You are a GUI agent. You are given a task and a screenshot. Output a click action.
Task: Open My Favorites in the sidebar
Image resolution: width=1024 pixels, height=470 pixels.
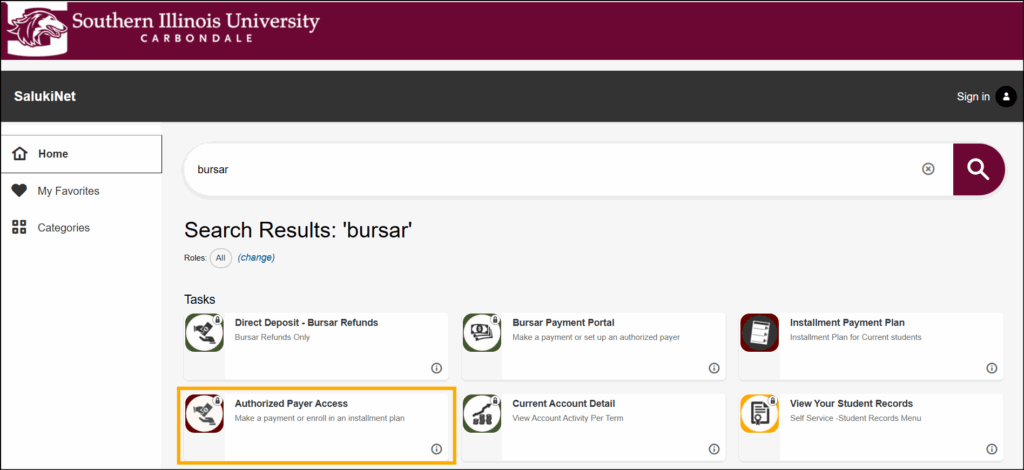68,191
